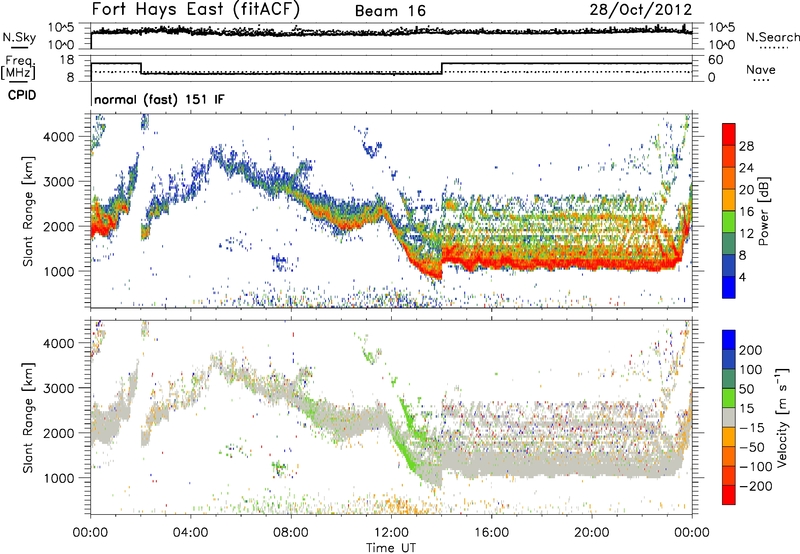Click the "-200" label on the velocity colorbar

[756, 486]
